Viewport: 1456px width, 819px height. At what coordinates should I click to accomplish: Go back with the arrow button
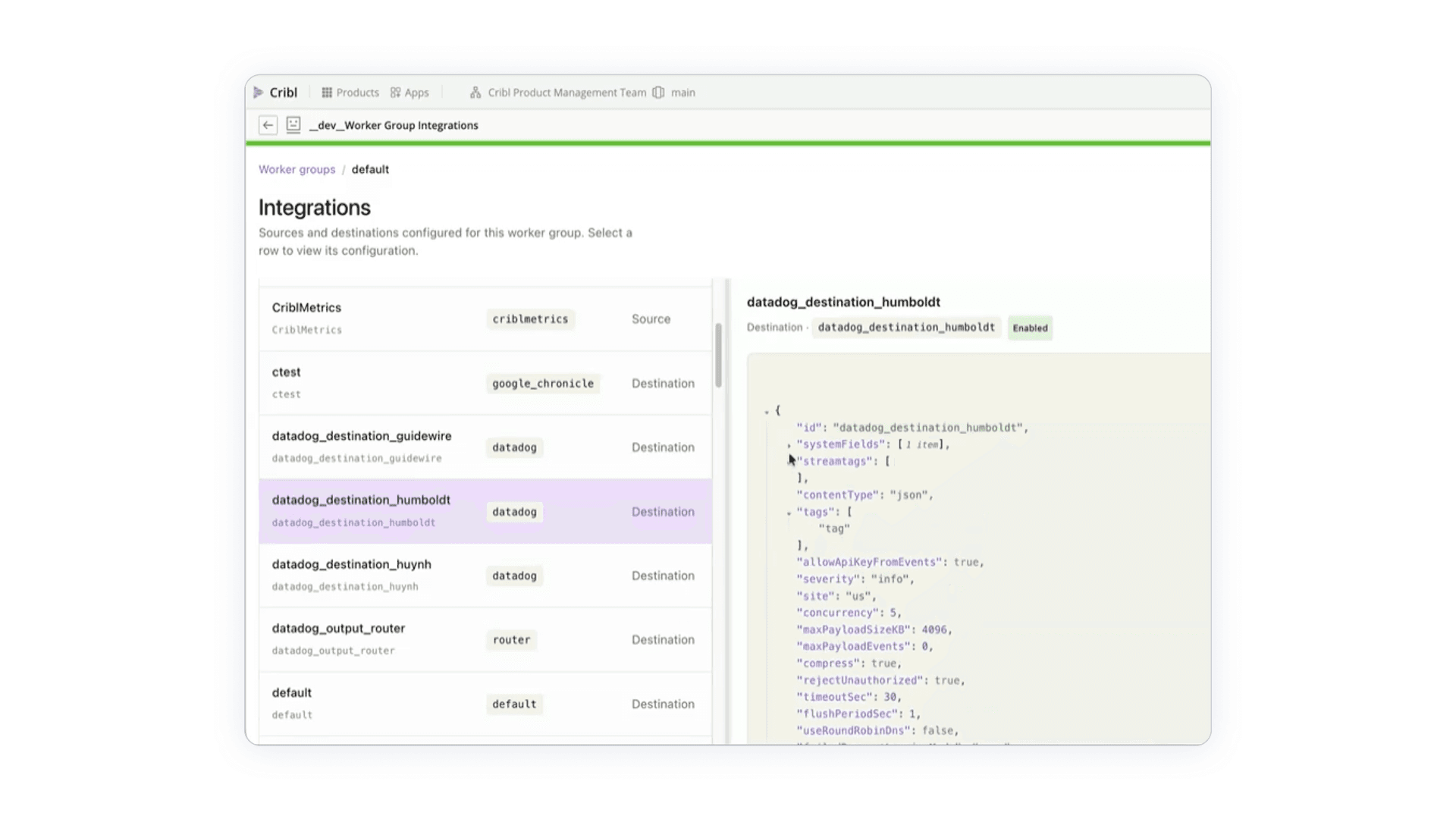point(268,125)
